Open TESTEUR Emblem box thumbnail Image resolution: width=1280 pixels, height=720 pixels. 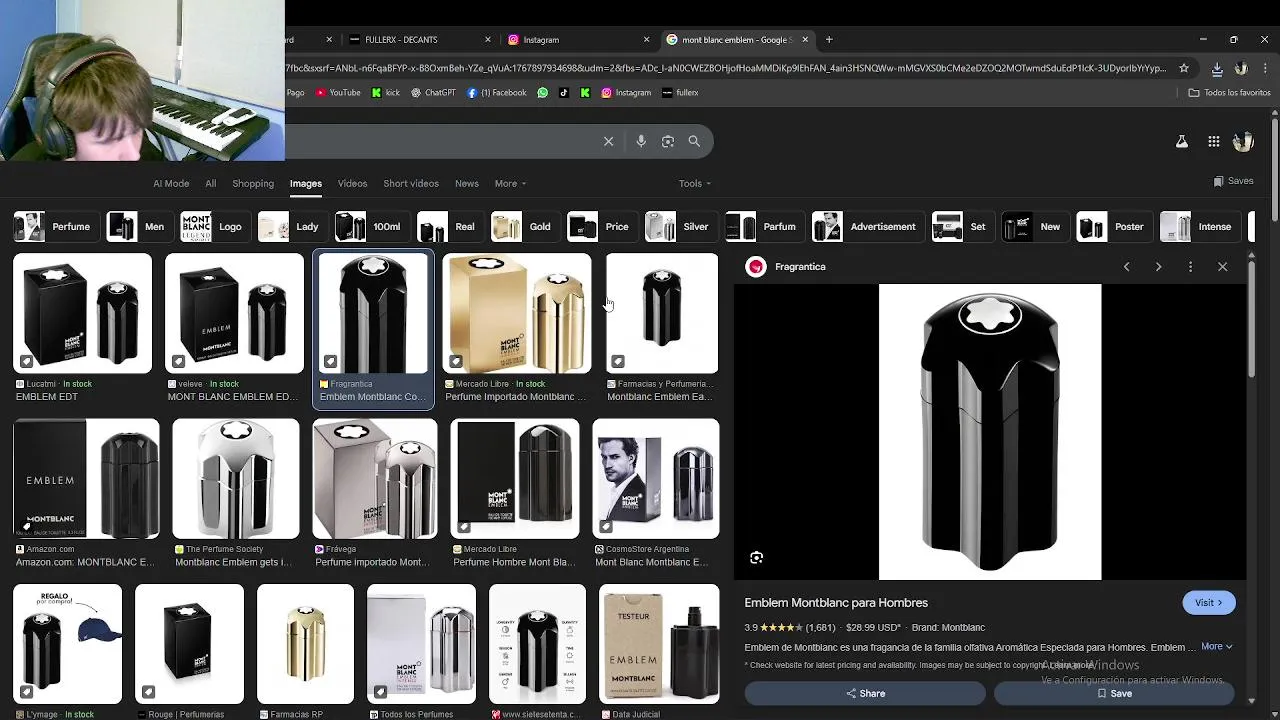tap(659, 644)
